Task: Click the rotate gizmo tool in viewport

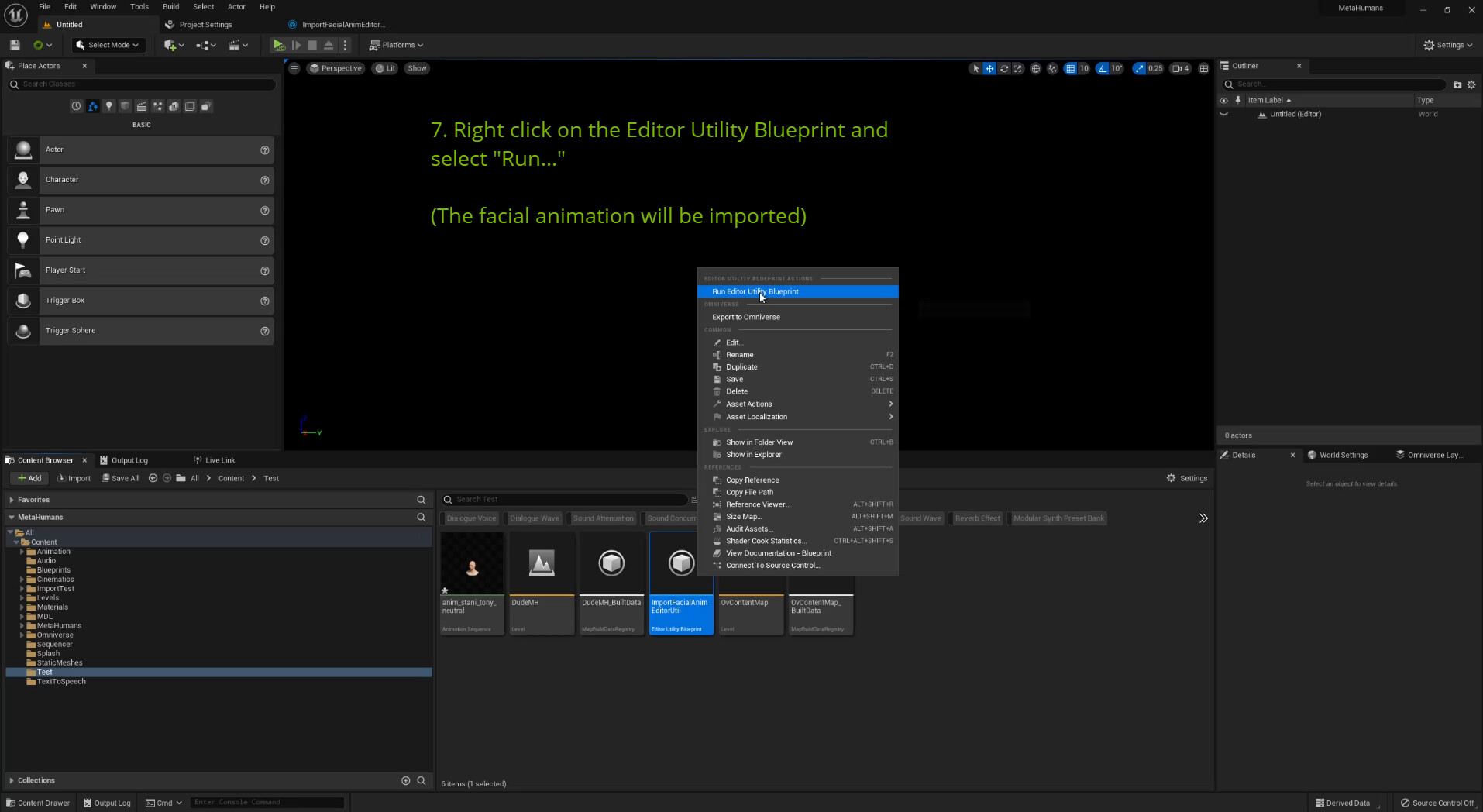Action: pyautogui.click(x=1004, y=68)
